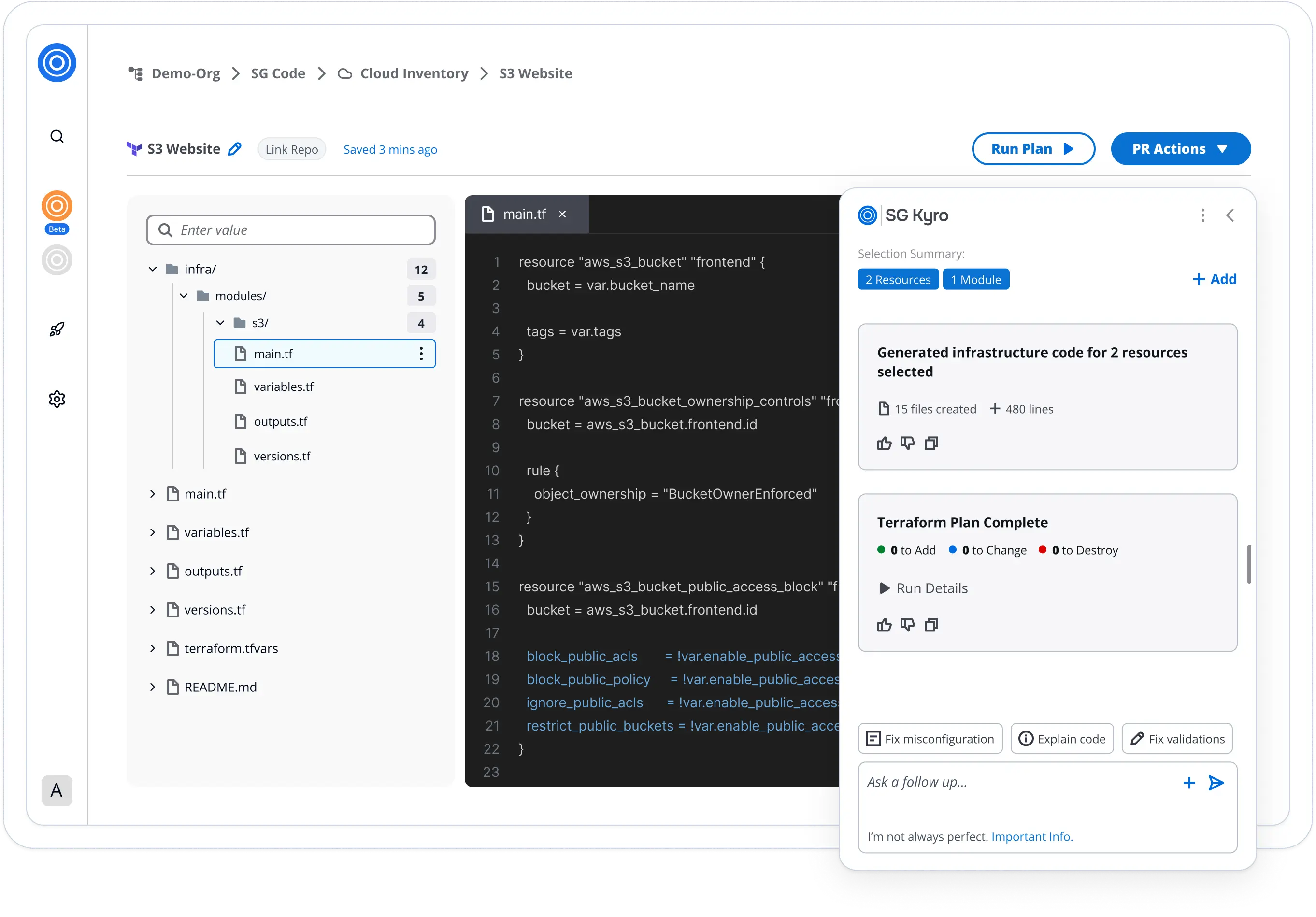1316x917 pixels.
Task: Click the orange Beta product icon
Action: 57,206
